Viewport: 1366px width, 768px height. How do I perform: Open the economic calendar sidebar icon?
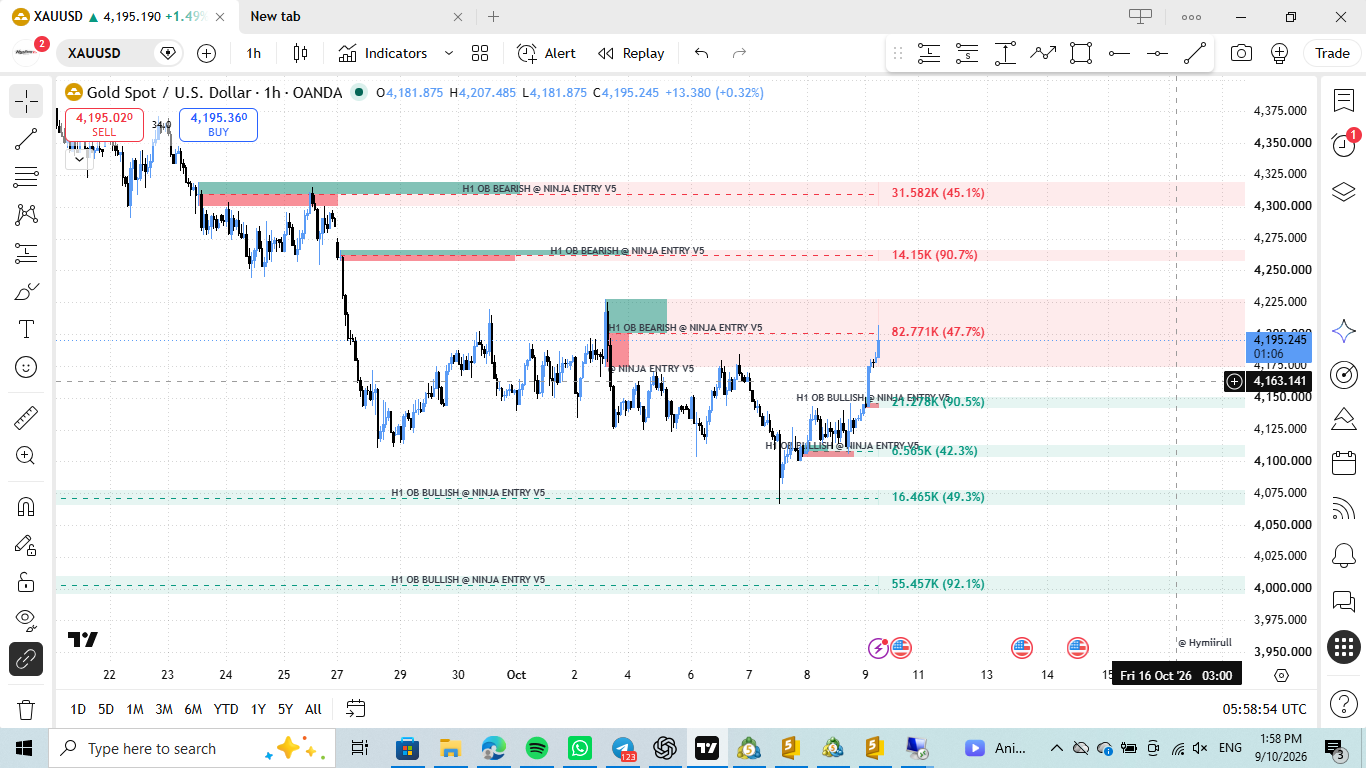[1343, 463]
